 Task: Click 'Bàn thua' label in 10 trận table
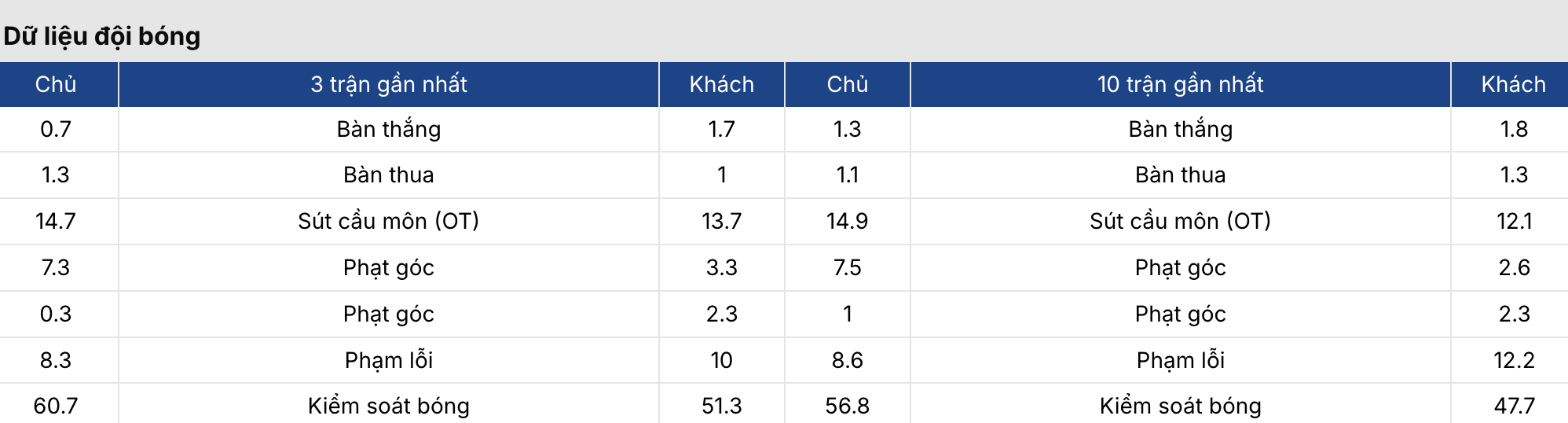pyautogui.click(x=1180, y=175)
